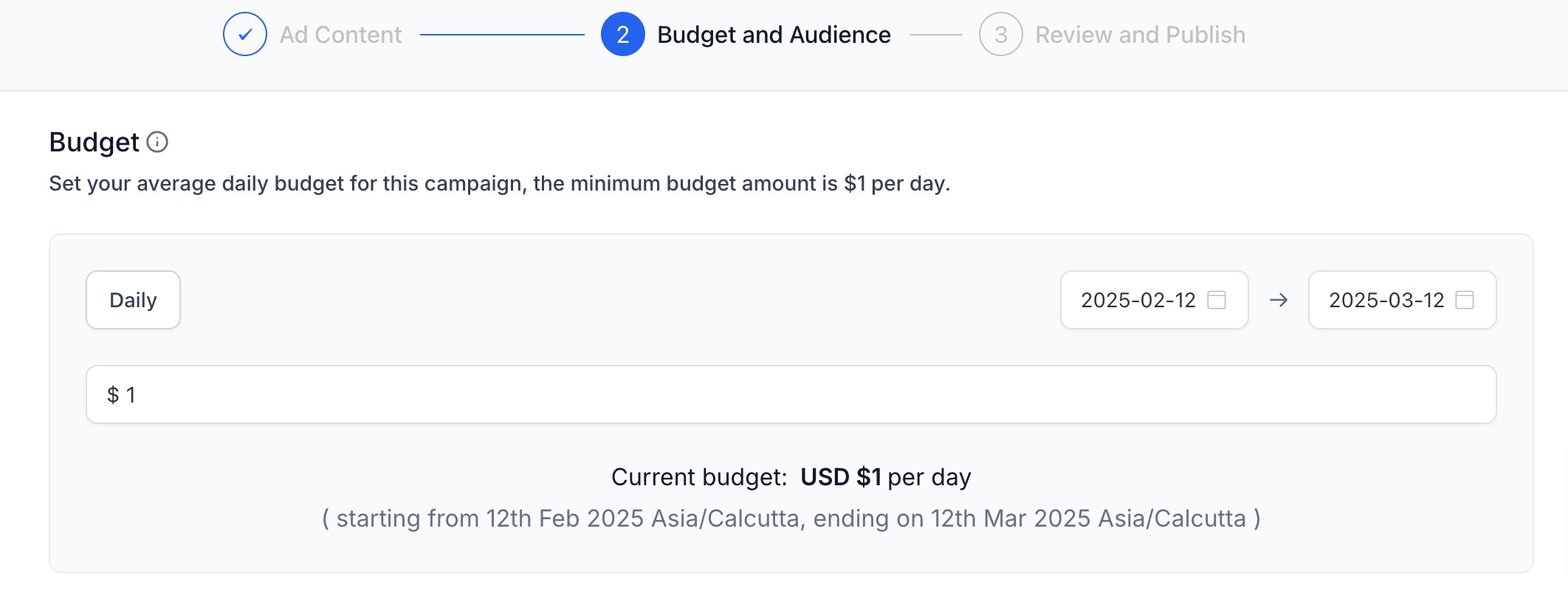1568x616 pixels.
Task: Click the dollar sign in budget field
Action: tap(113, 395)
